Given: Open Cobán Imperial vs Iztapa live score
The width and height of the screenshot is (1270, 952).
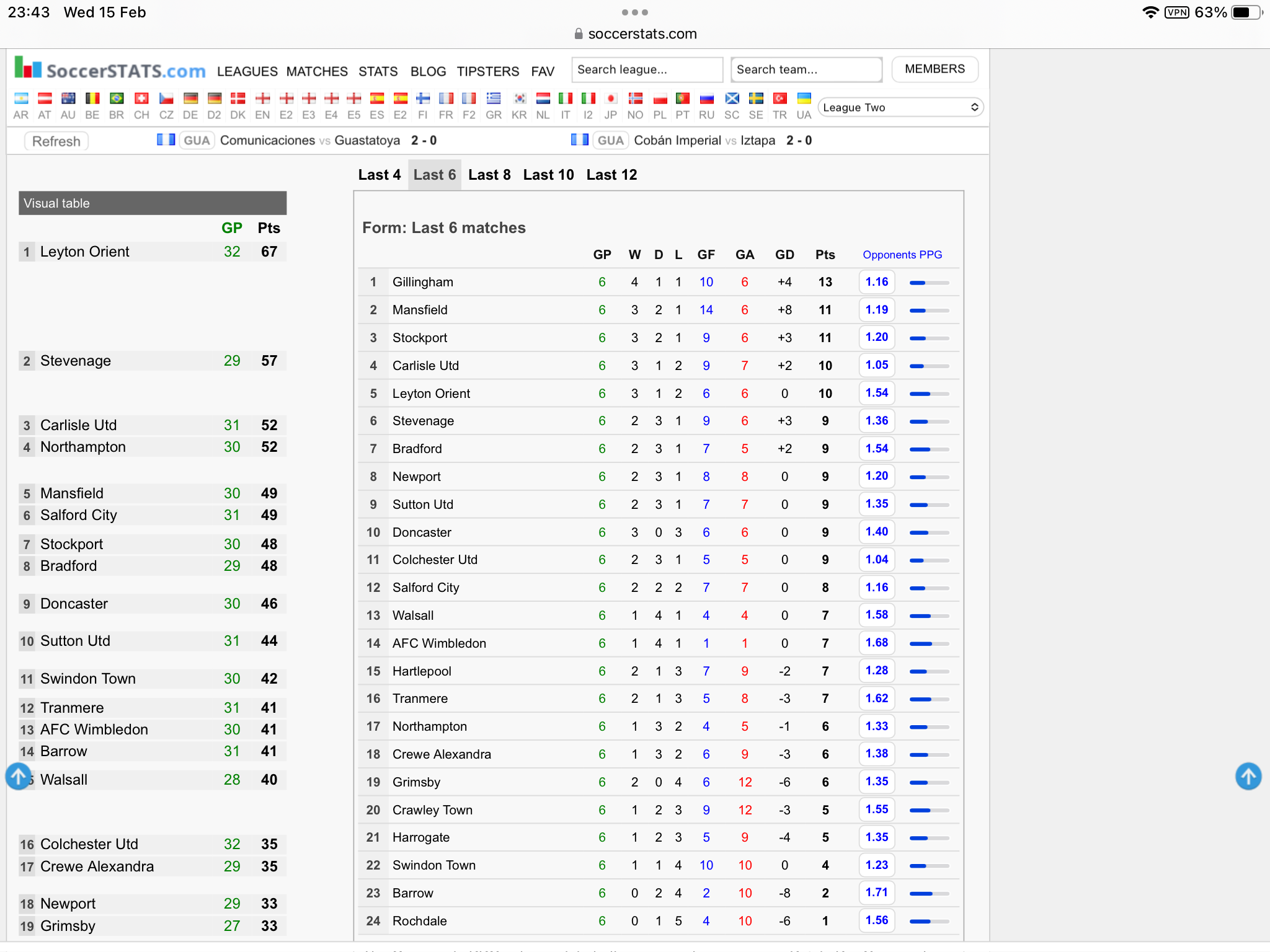Looking at the screenshot, I should (x=704, y=141).
